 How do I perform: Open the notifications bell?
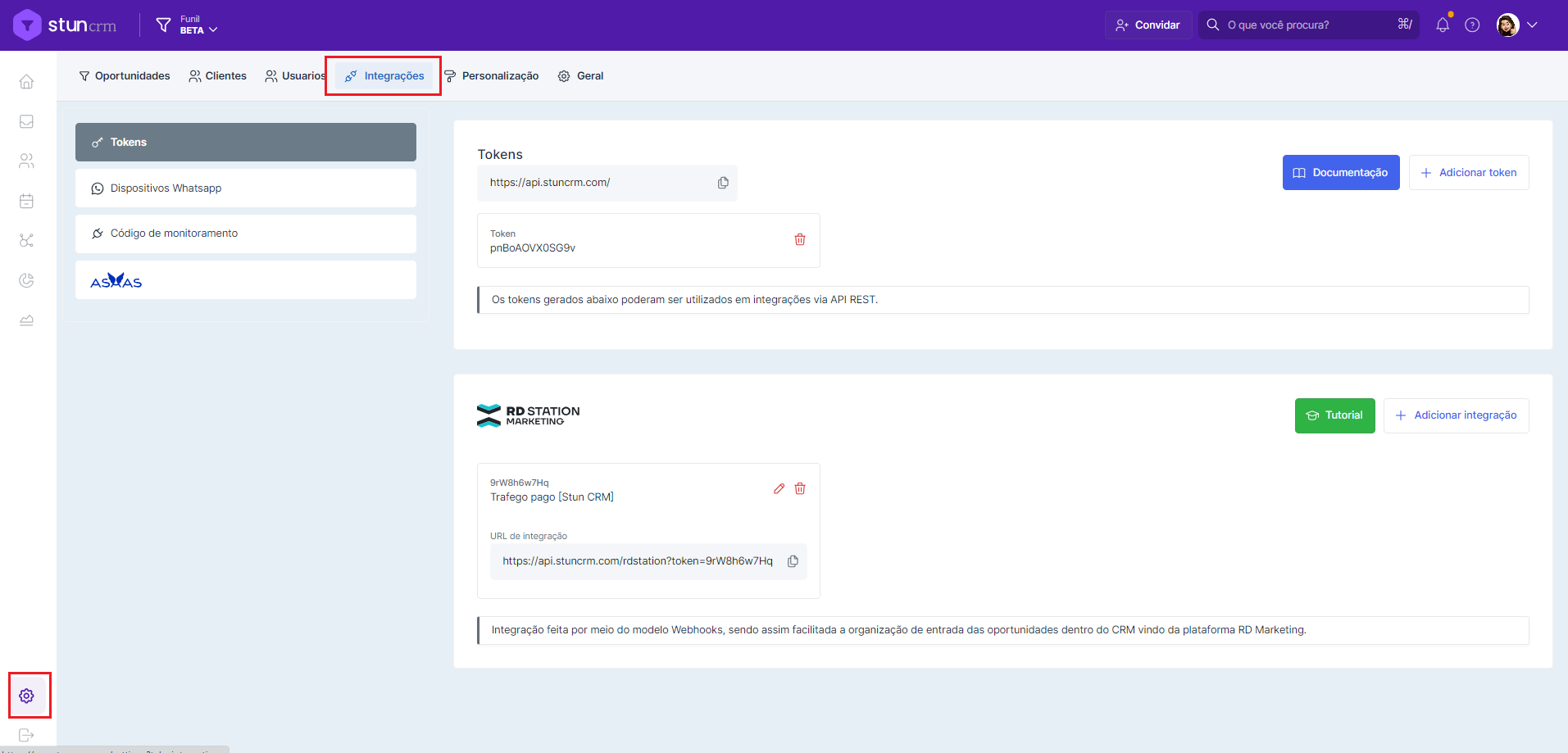click(x=1443, y=25)
